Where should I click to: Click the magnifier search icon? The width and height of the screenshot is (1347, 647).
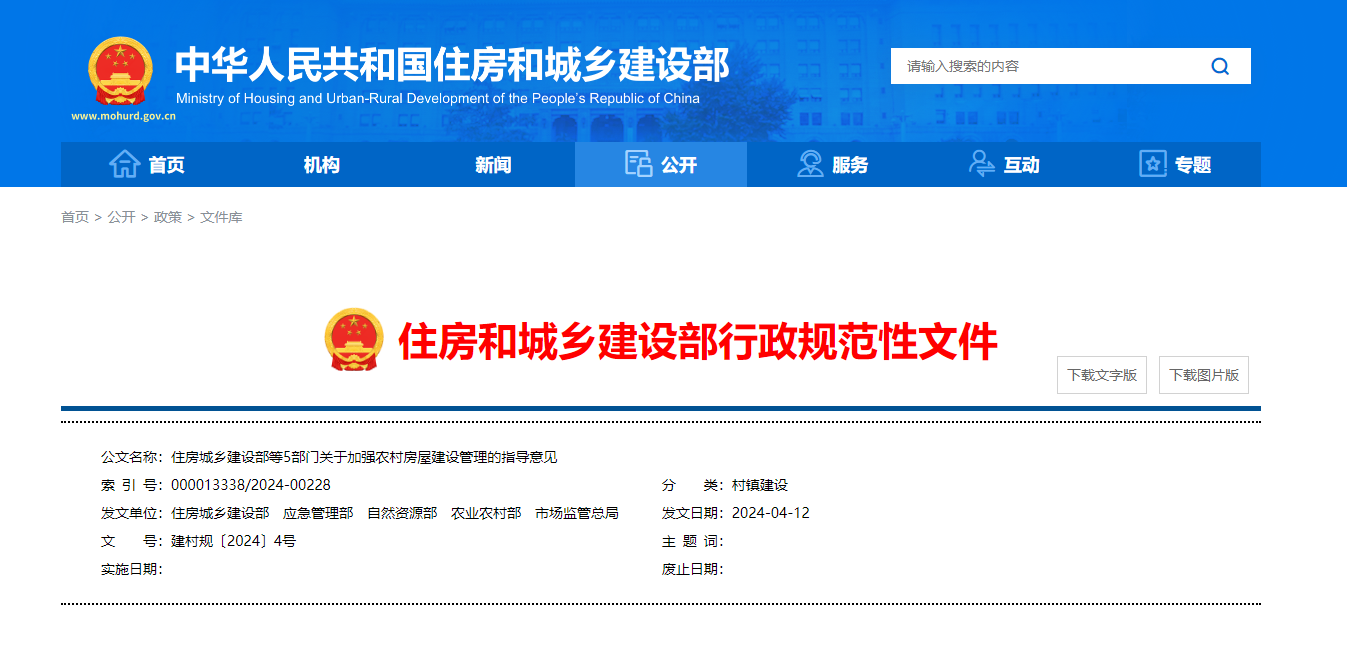(1220, 66)
